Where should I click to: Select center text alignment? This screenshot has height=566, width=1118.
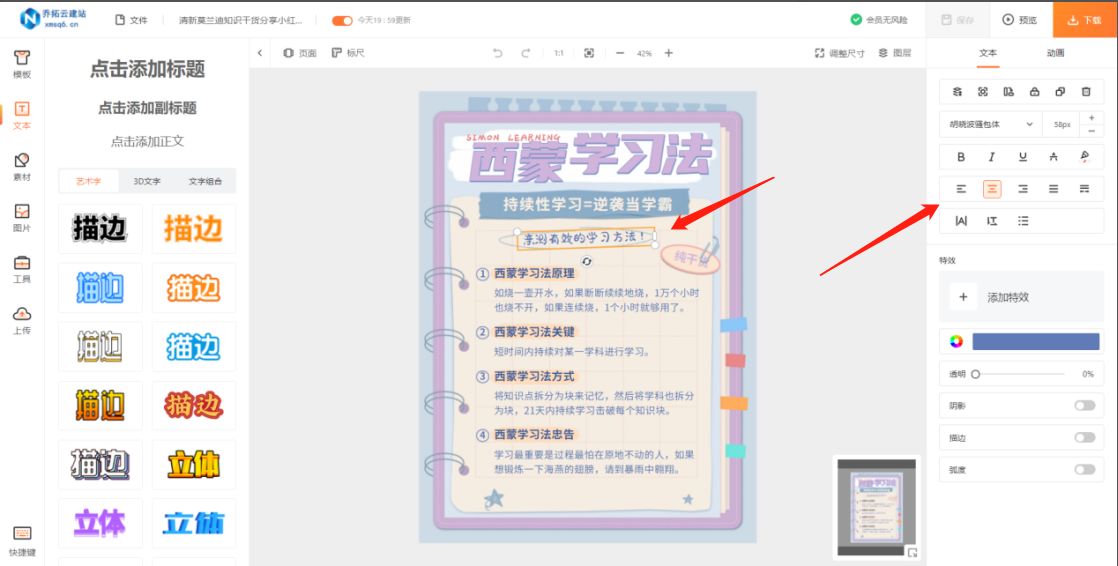pos(992,189)
